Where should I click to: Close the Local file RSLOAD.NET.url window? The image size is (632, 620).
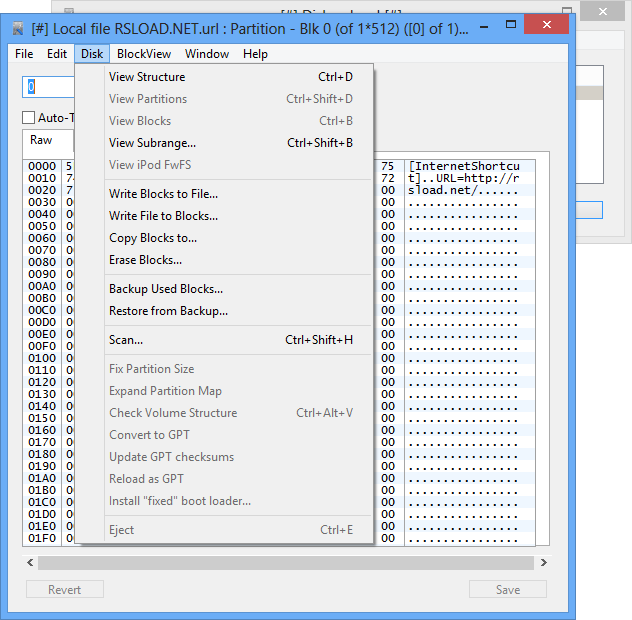(x=547, y=25)
